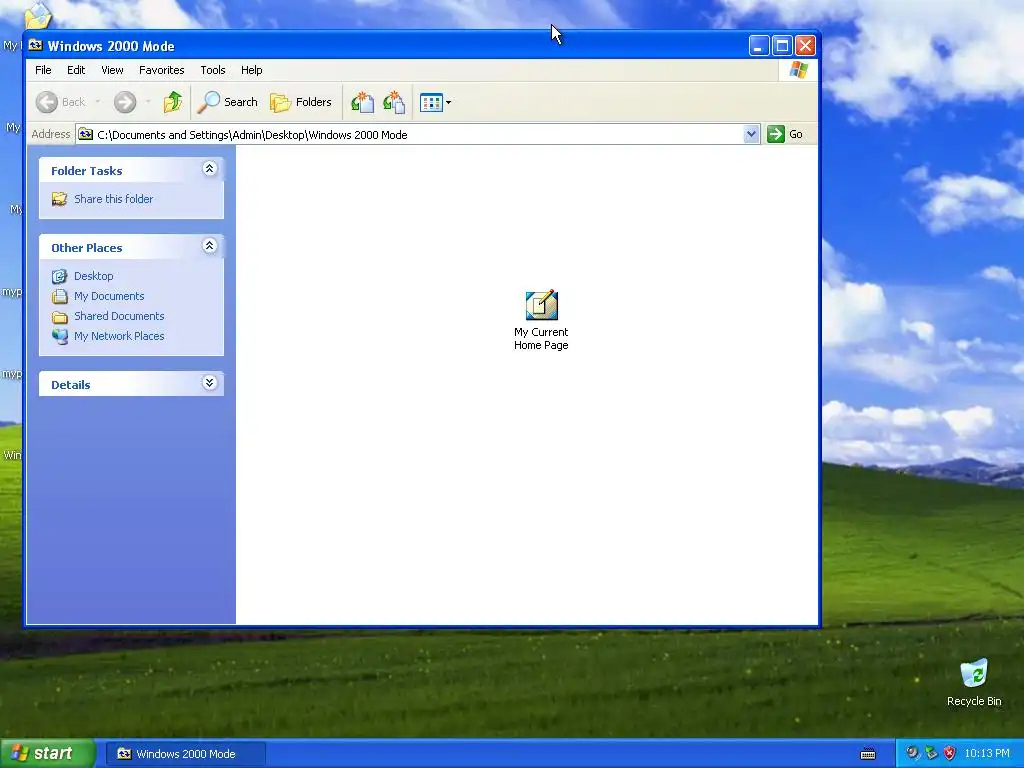Open the Forward history dropdown arrow
The width and height of the screenshot is (1024, 768).
148,102
